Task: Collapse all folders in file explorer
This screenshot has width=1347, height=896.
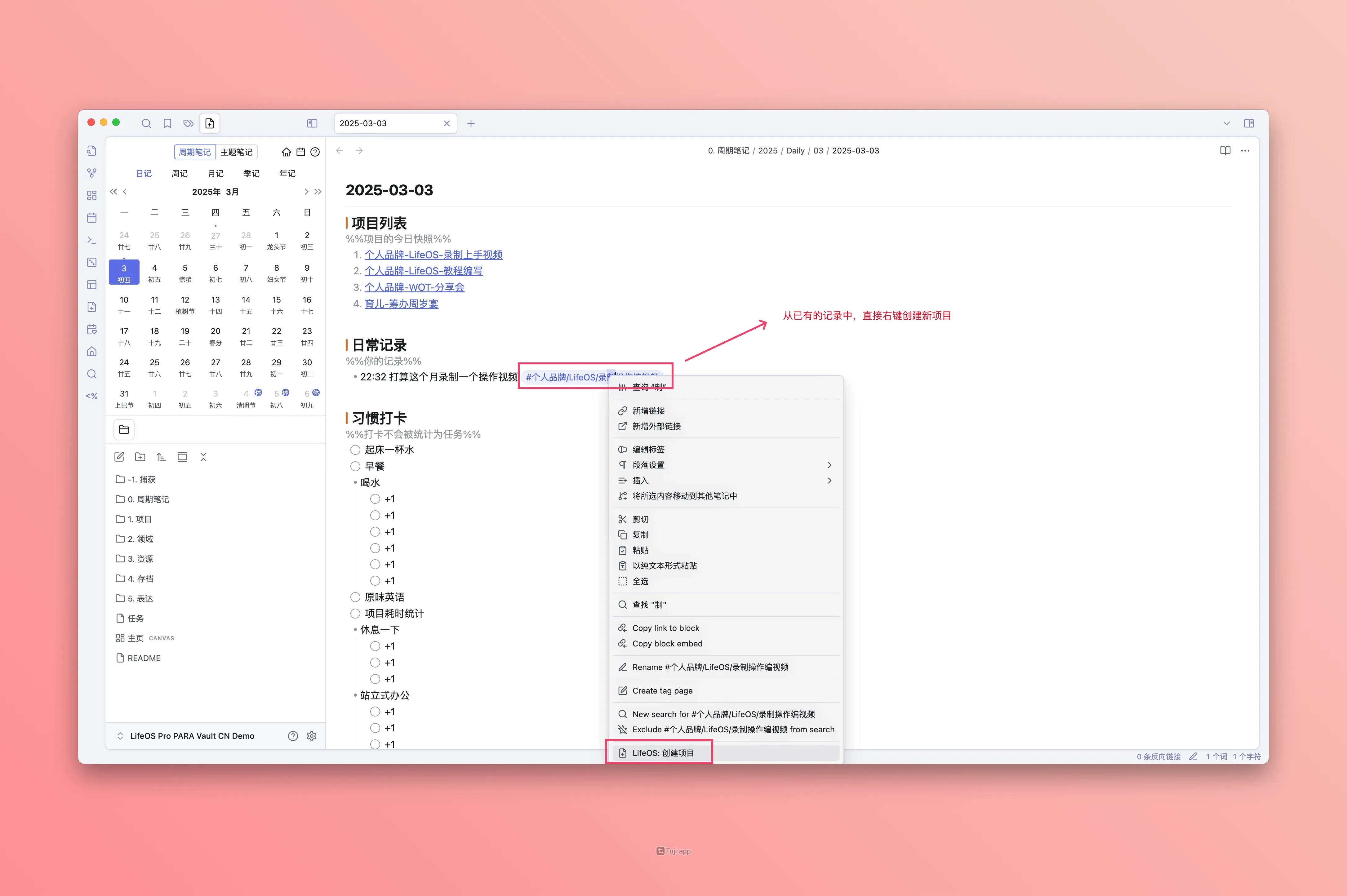Action: tap(203, 457)
